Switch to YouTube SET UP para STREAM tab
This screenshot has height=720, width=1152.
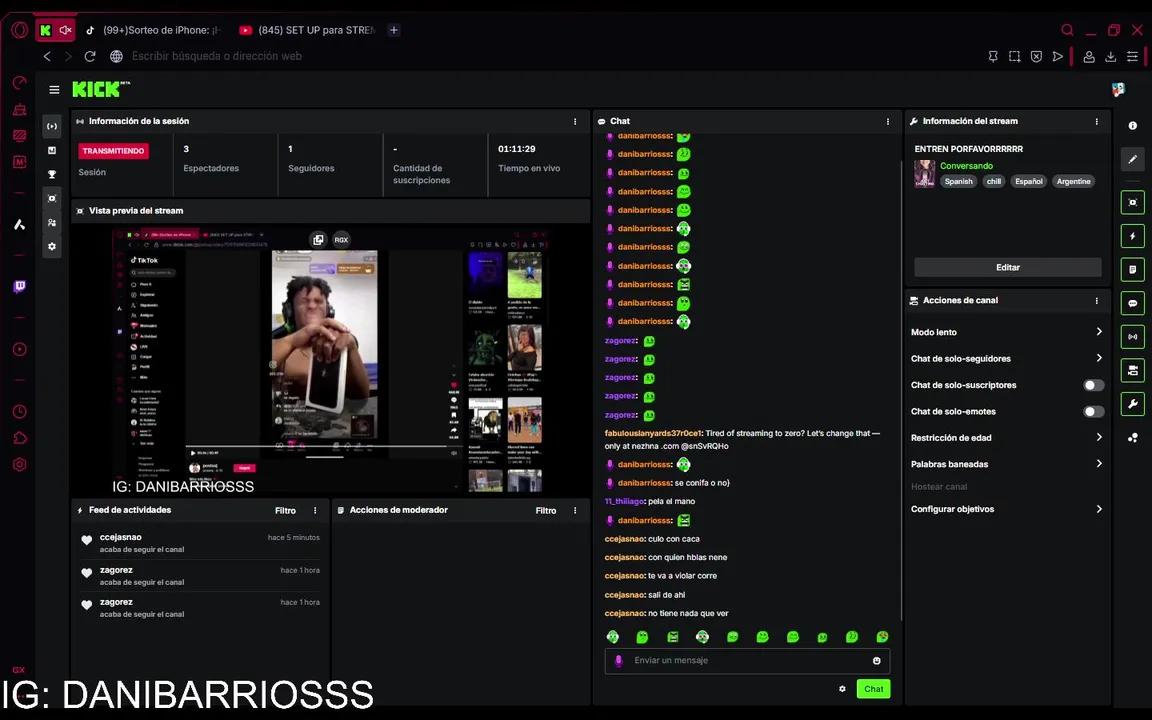pos(307,30)
